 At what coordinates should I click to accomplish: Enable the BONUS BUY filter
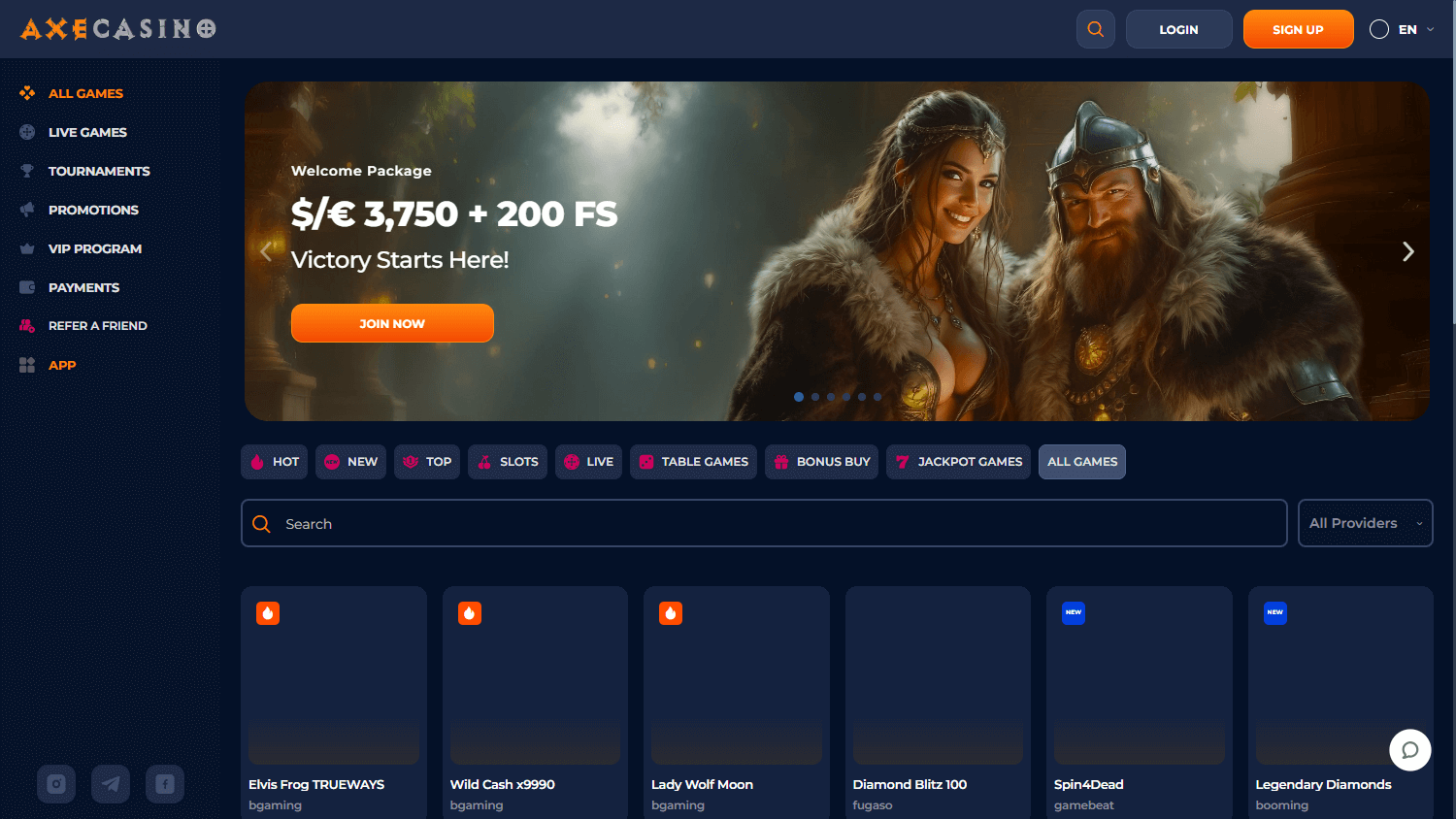tap(821, 462)
